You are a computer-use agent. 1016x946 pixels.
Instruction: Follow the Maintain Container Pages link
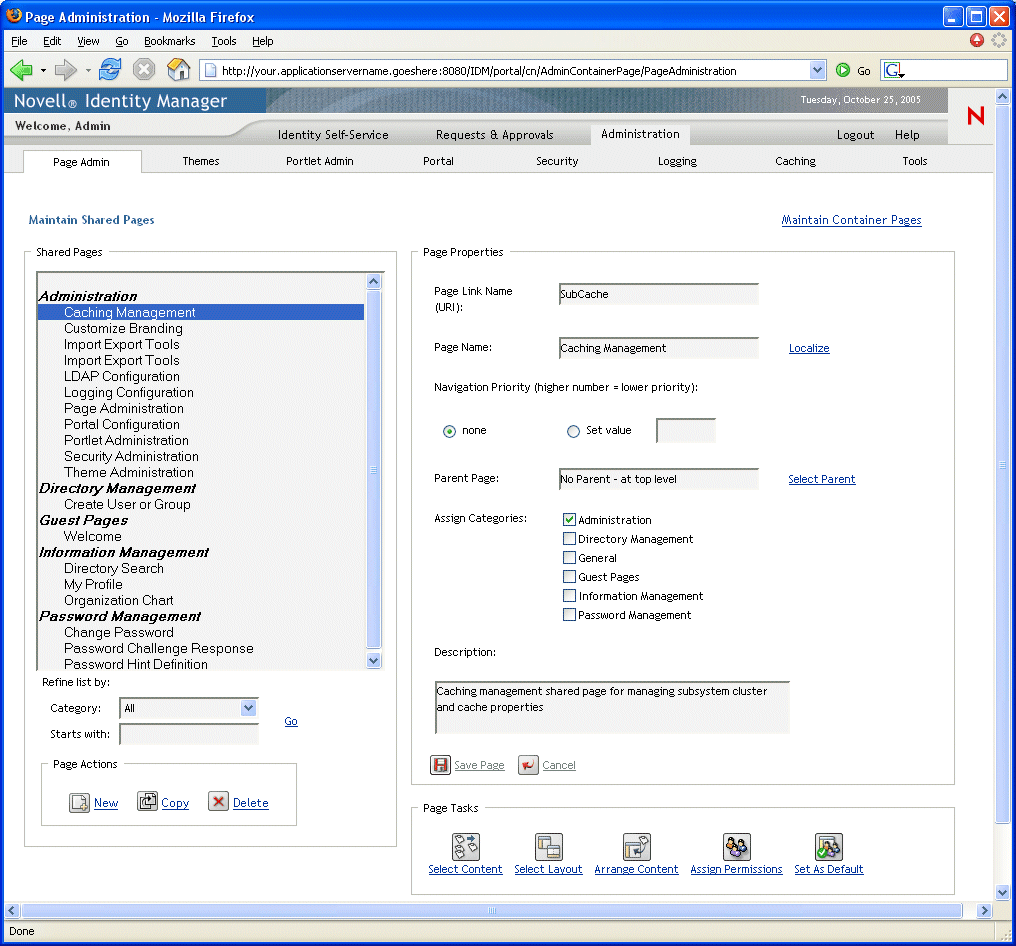pyautogui.click(x=851, y=220)
